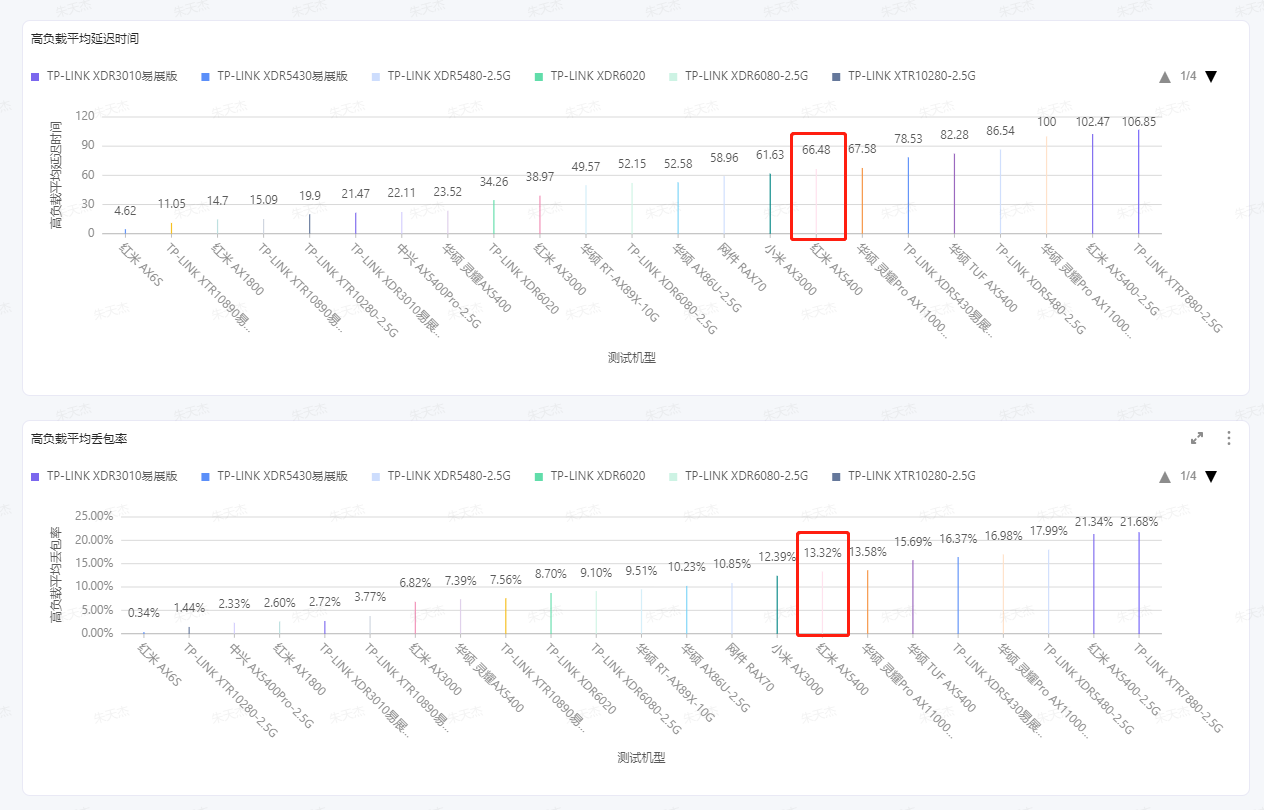The width and height of the screenshot is (1264, 810).
Task: Click the 1/4 legend page indicator in 延迟时间 chart
Action: click(x=1188, y=76)
